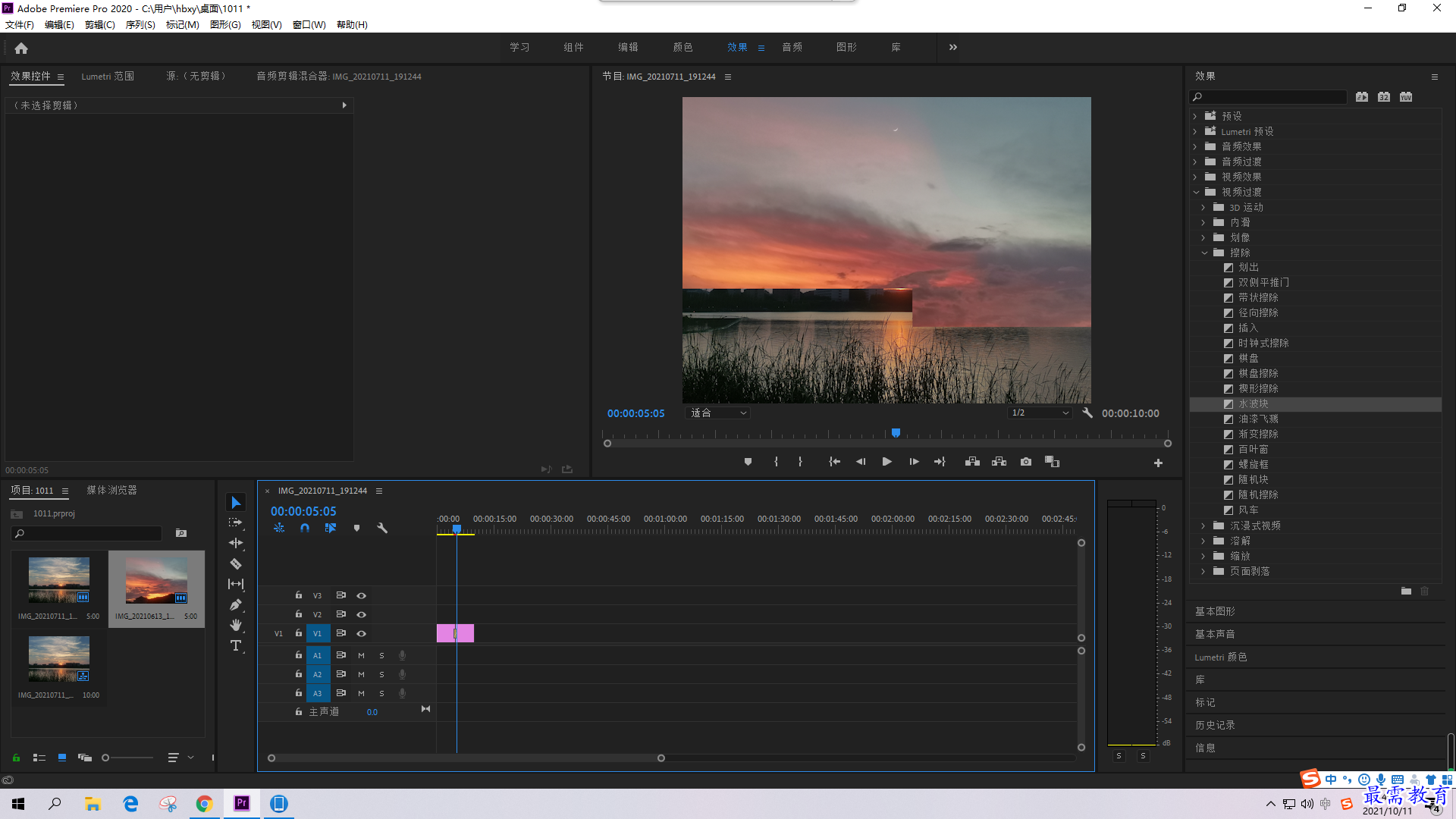Click the Extract button
The width and height of the screenshot is (1456, 819).
click(x=999, y=462)
